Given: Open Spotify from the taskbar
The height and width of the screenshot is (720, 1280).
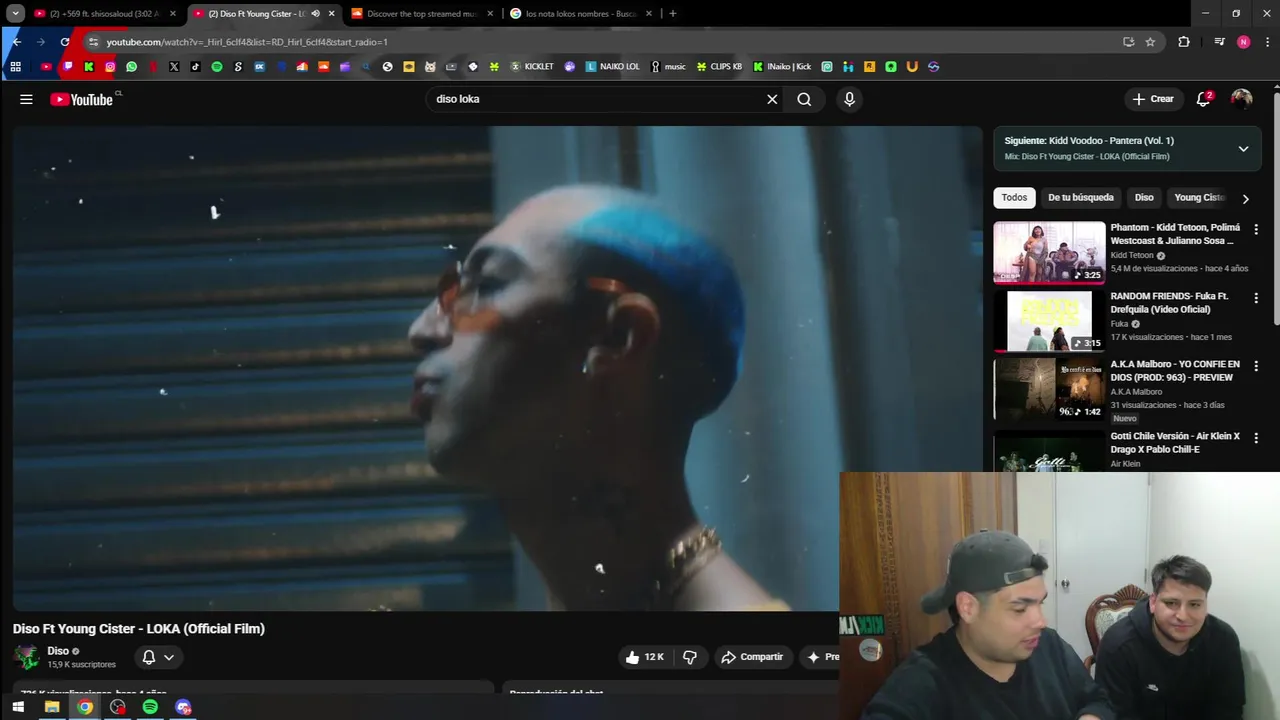Looking at the screenshot, I should 150,707.
